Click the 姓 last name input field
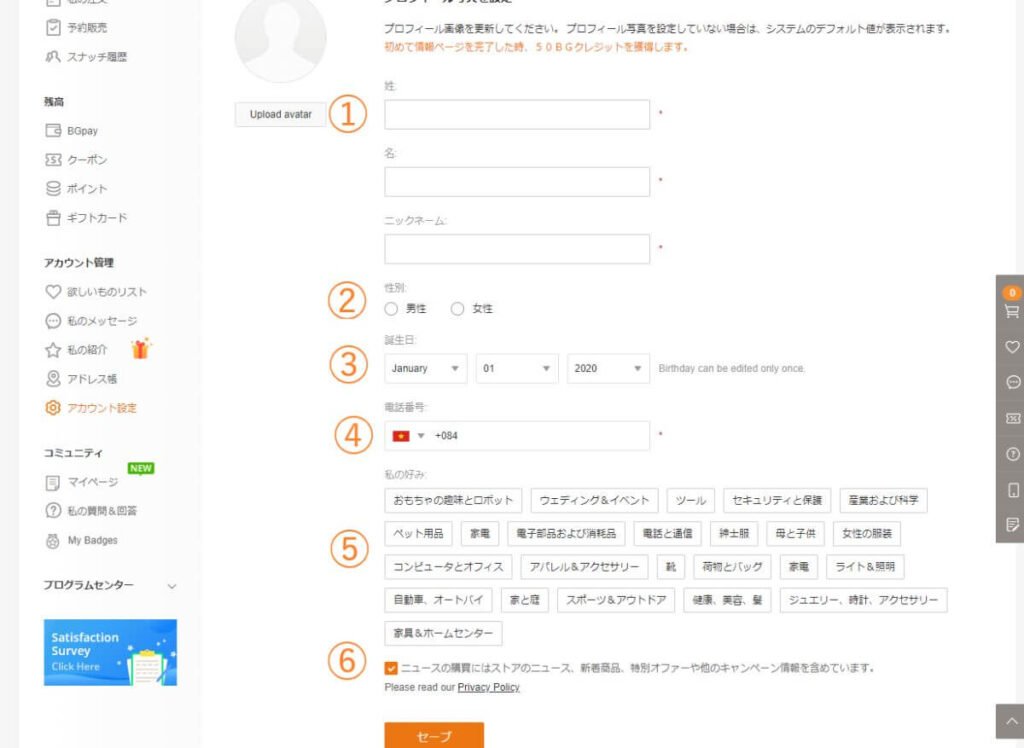The height and width of the screenshot is (748, 1024). pyautogui.click(x=517, y=115)
